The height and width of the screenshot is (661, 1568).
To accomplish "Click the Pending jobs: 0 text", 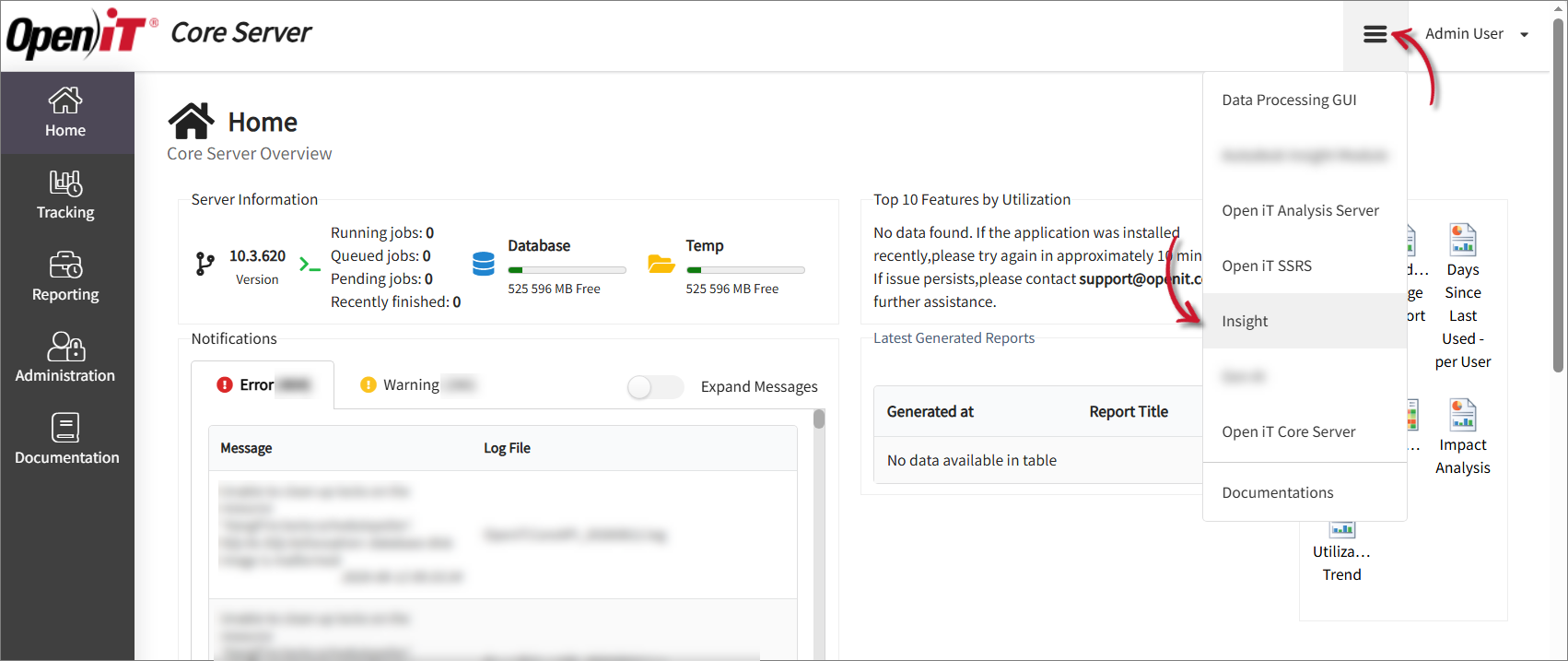I will click(381, 278).
